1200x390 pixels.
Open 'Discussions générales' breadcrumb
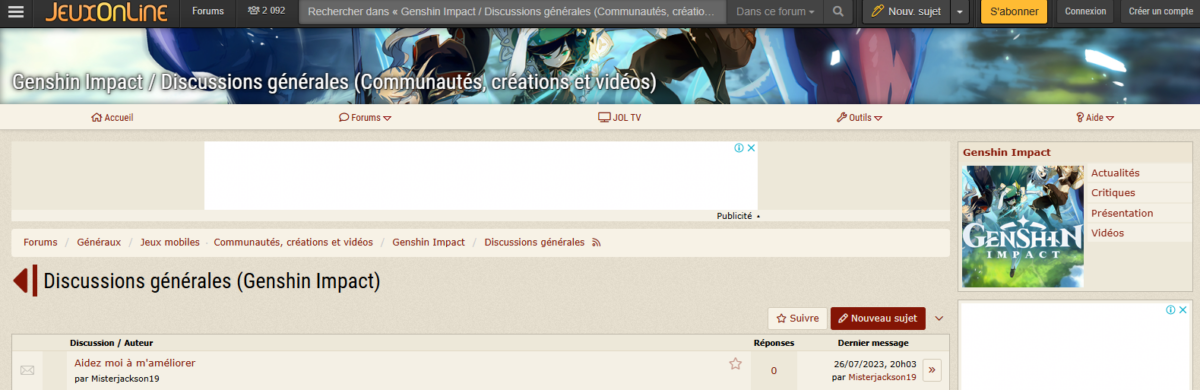[534, 243]
